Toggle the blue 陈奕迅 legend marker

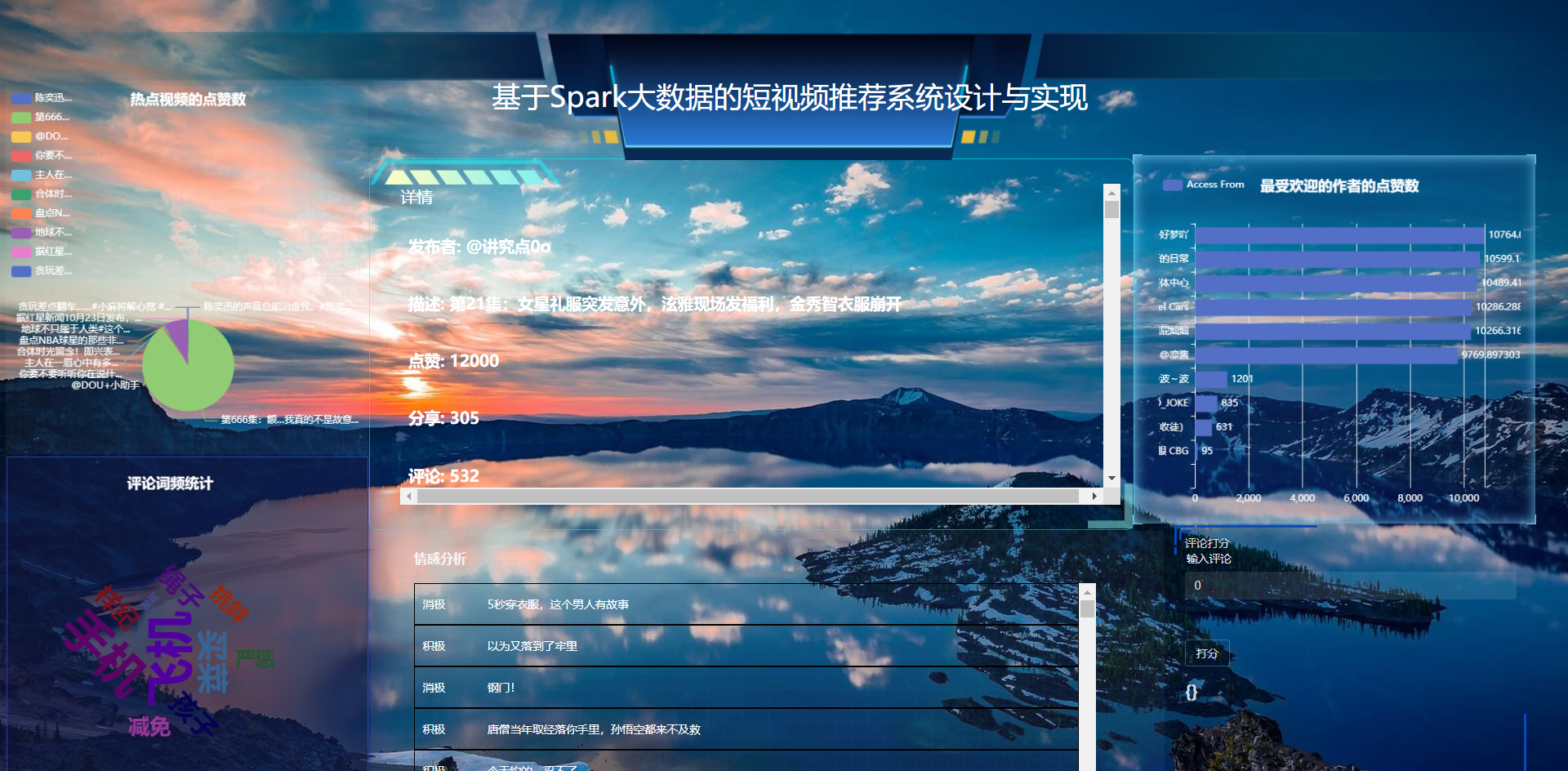[x=21, y=98]
